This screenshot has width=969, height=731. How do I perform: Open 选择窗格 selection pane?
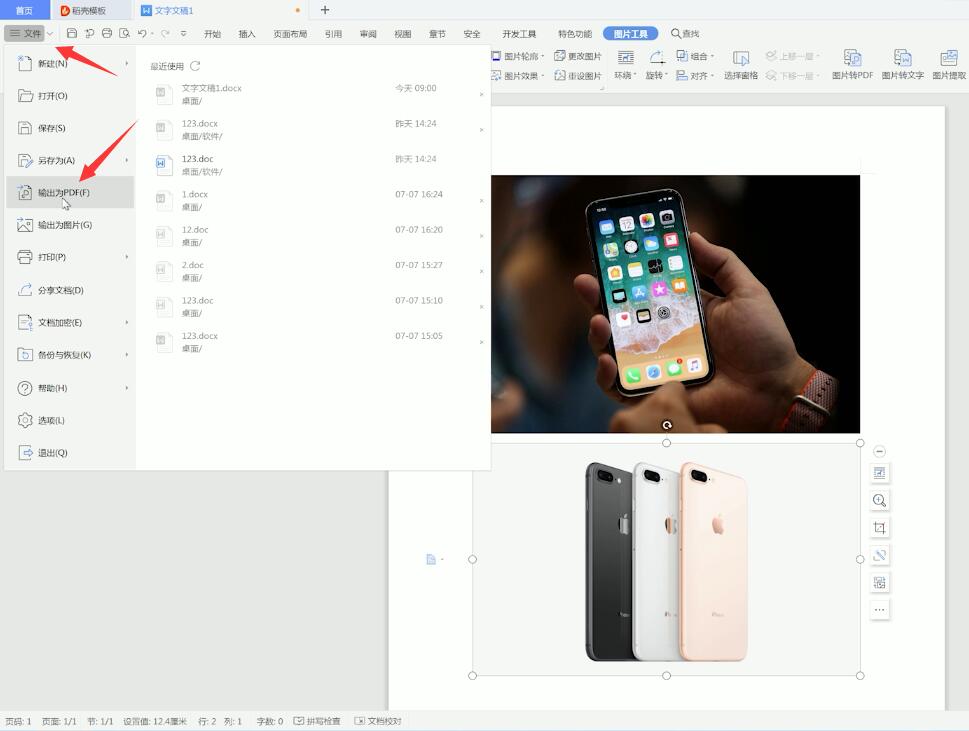click(740, 65)
